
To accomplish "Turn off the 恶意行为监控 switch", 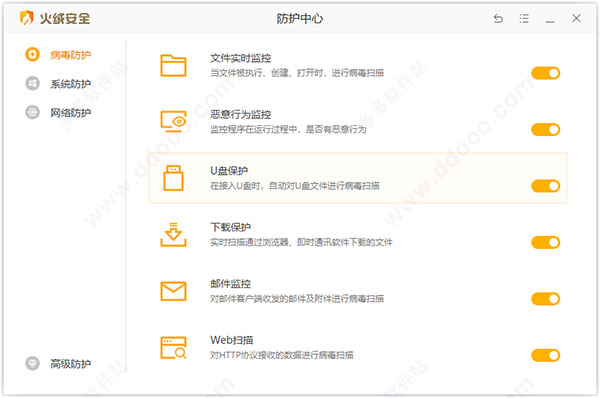I will [x=546, y=129].
